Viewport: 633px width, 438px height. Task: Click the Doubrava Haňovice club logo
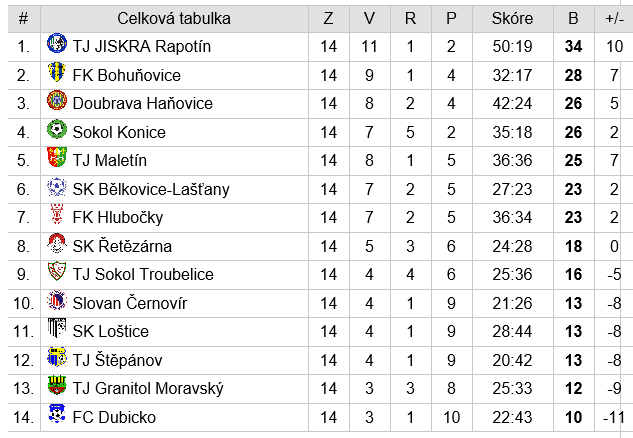click(57, 100)
